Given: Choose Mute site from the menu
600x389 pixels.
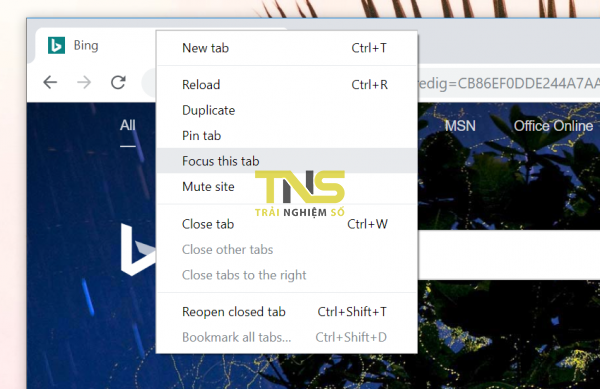Looking at the screenshot, I should click(x=287, y=186).
